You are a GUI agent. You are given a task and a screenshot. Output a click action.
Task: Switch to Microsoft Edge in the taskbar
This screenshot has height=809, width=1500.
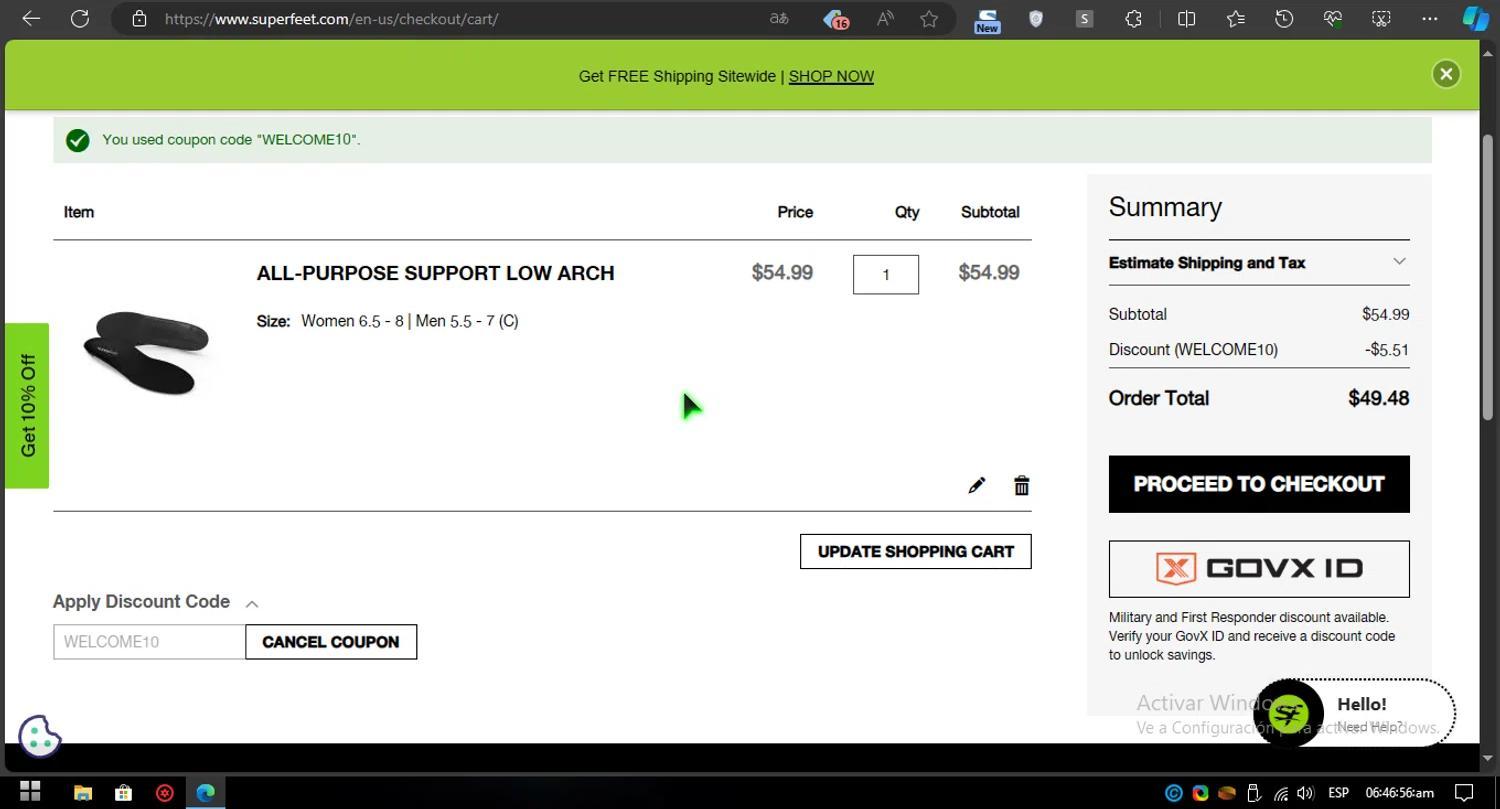pyautogui.click(x=206, y=792)
